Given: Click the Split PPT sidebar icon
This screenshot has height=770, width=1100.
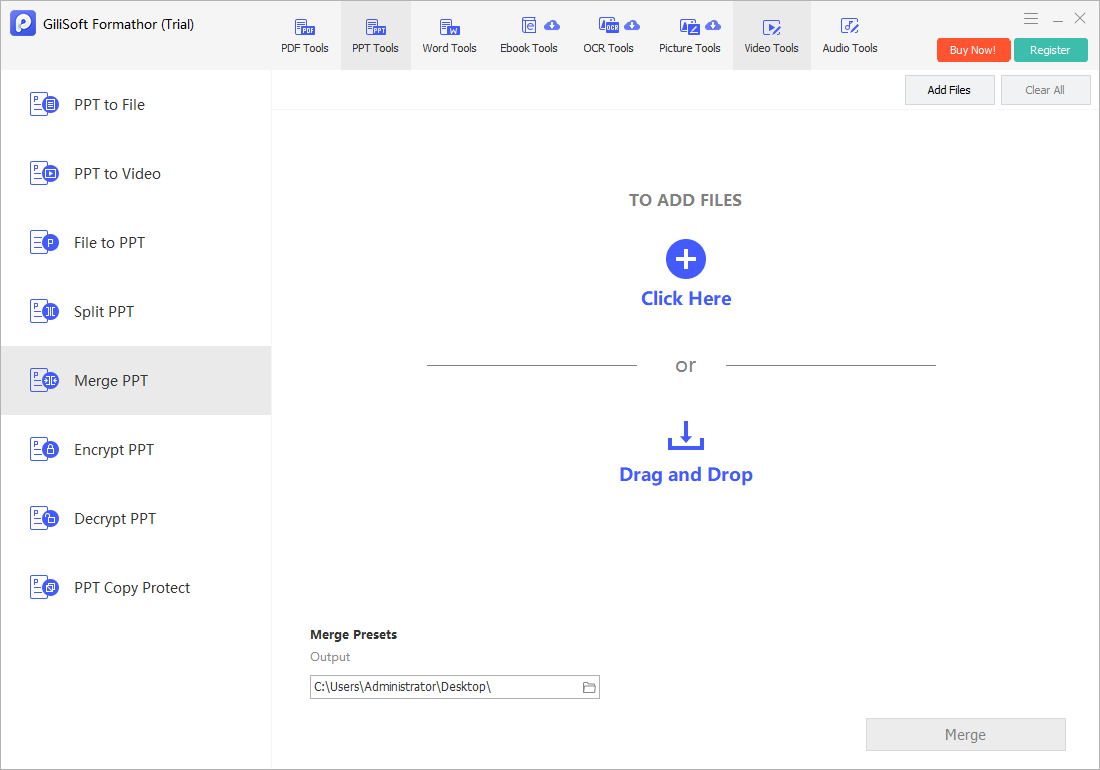Looking at the screenshot, I should [x=44, y=311].
